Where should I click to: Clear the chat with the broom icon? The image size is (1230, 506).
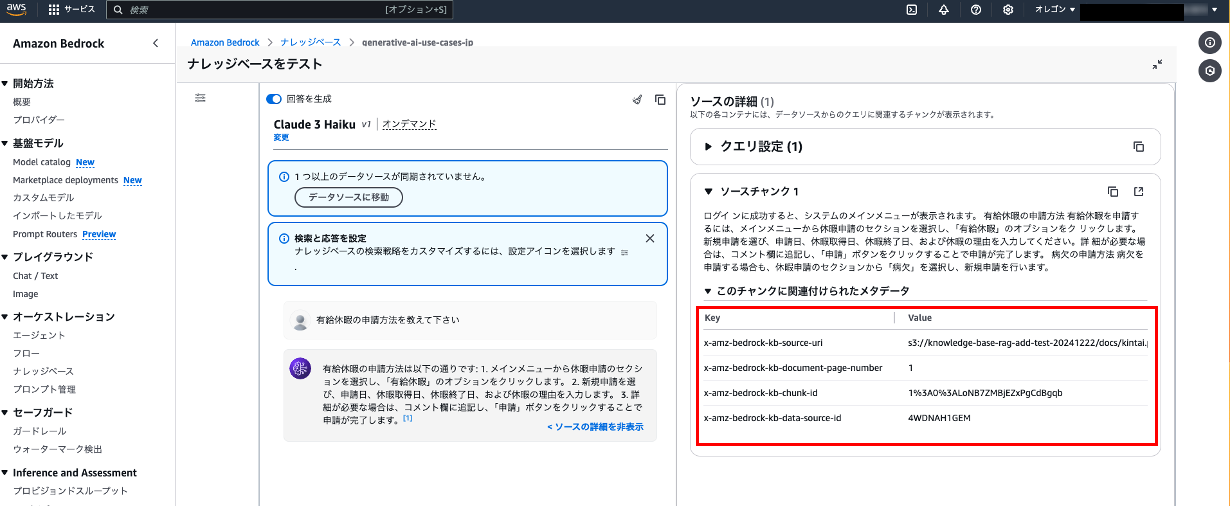tap(637, 99)
